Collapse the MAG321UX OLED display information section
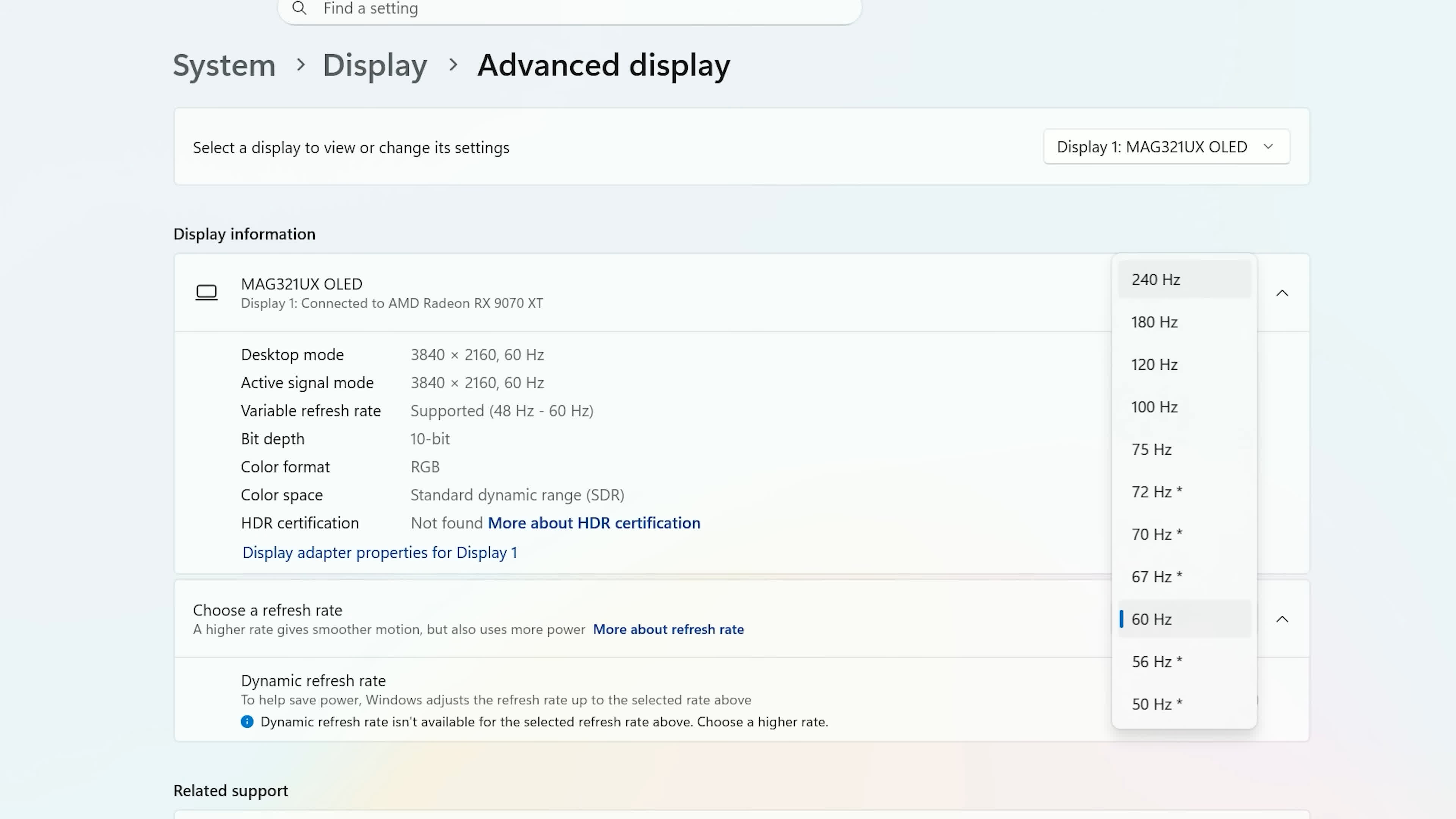 pyautogui.click(x=1282, y=293)
